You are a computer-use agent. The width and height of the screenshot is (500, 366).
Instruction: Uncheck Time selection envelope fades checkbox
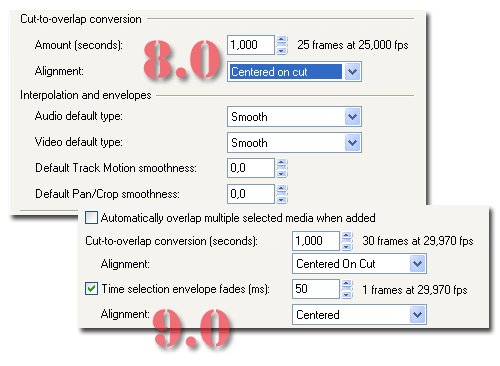91,289
